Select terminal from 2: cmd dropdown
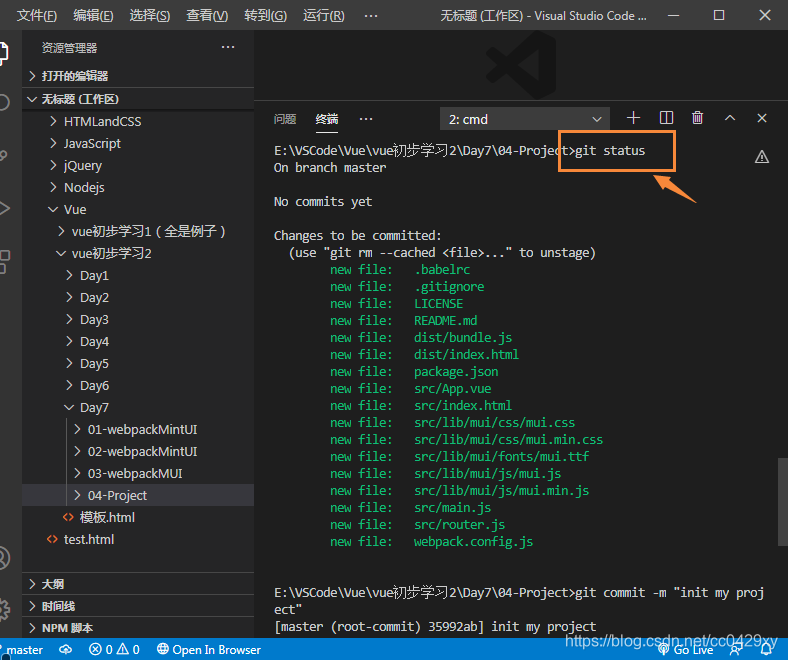Image resolution: width=788 pixels, height=660 pixels. tap(525, 119)
